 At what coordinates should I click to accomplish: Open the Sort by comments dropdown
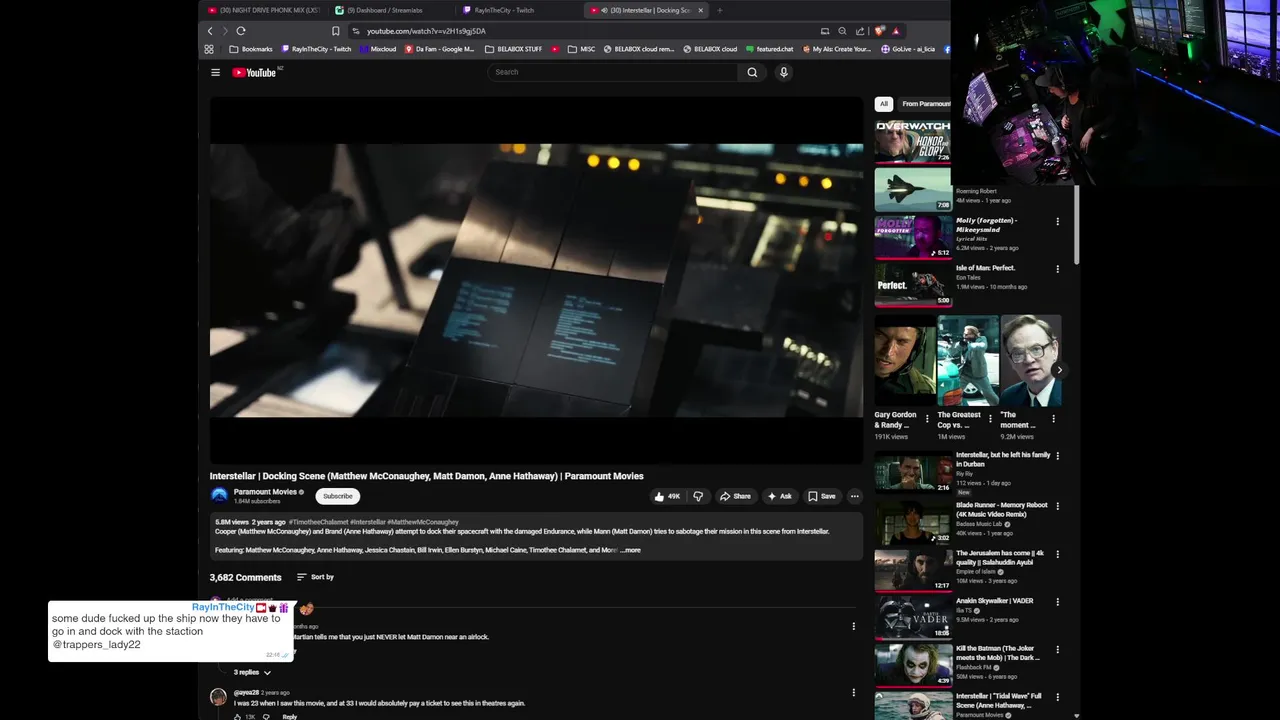(x=315, y=577)
